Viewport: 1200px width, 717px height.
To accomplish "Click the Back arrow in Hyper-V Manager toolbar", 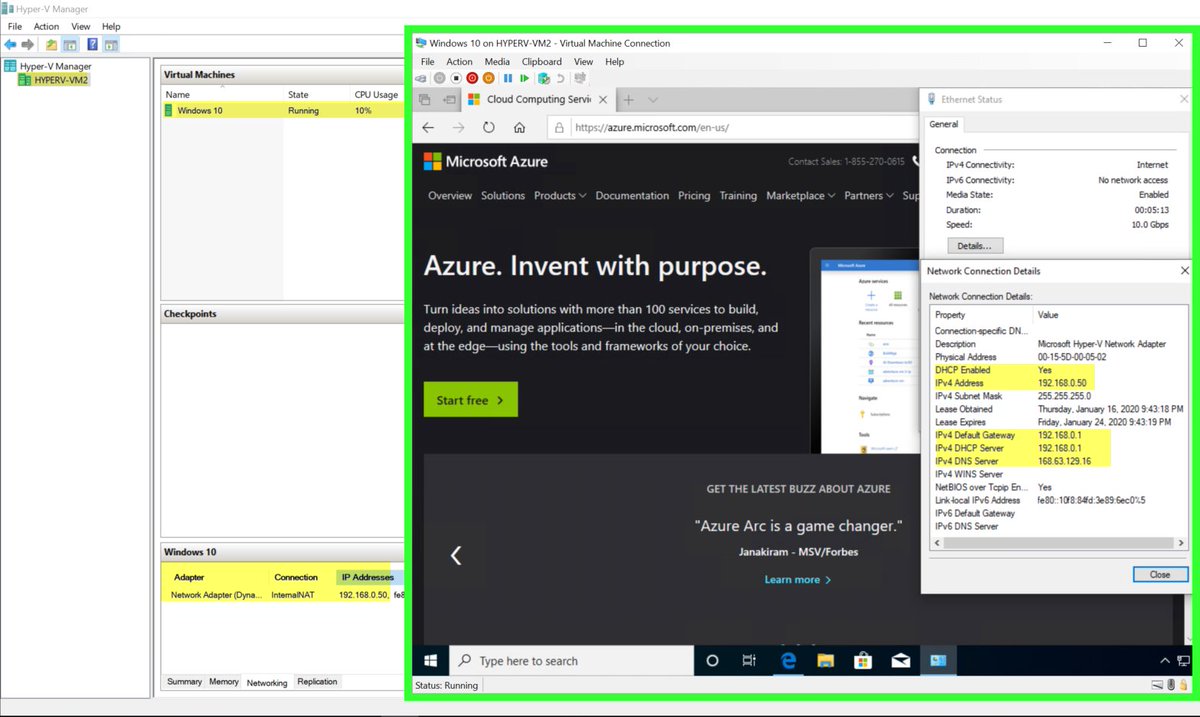I will click(10, 45).
